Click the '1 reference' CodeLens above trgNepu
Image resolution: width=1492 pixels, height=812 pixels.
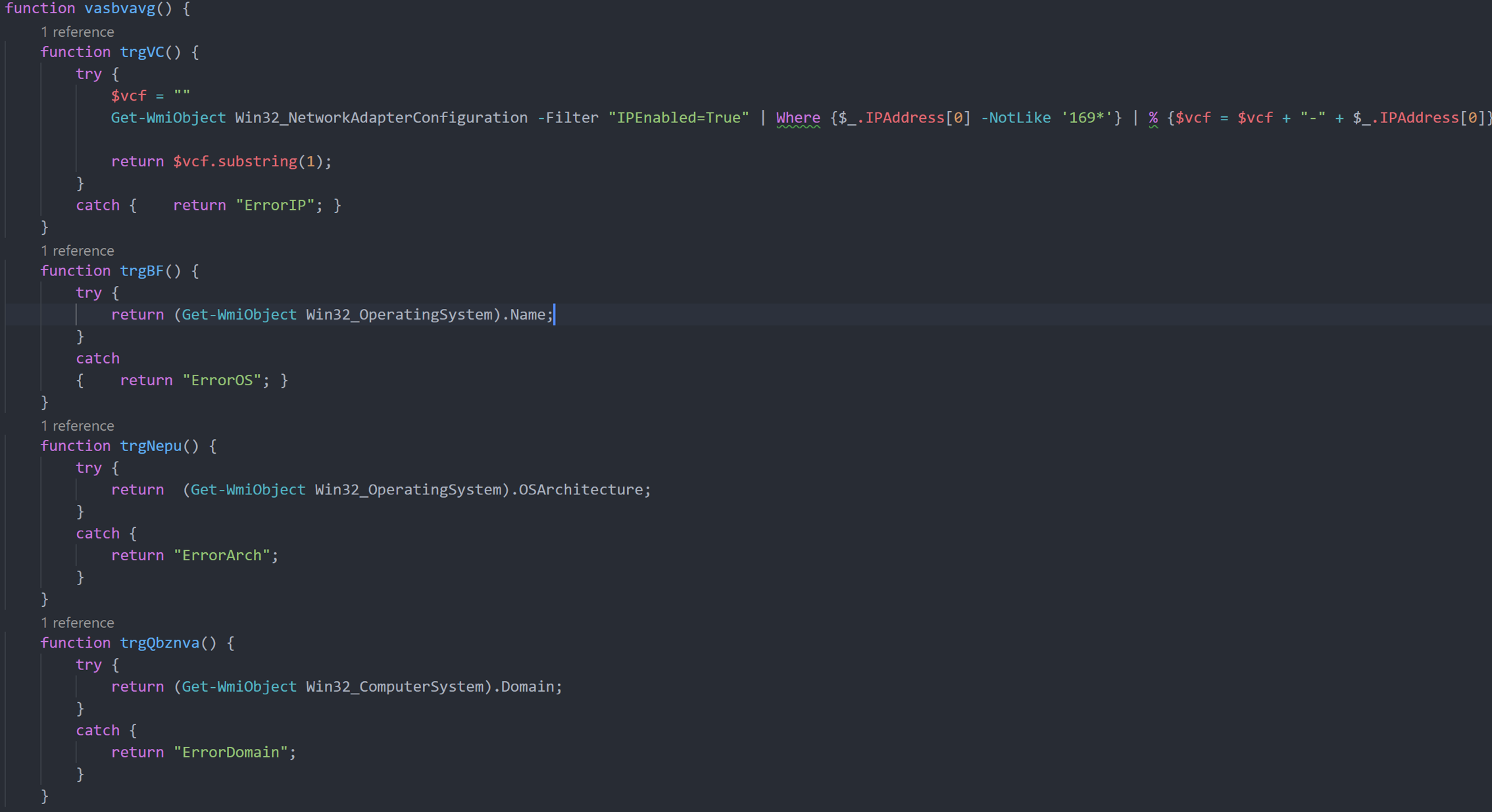tap(77, 425)
